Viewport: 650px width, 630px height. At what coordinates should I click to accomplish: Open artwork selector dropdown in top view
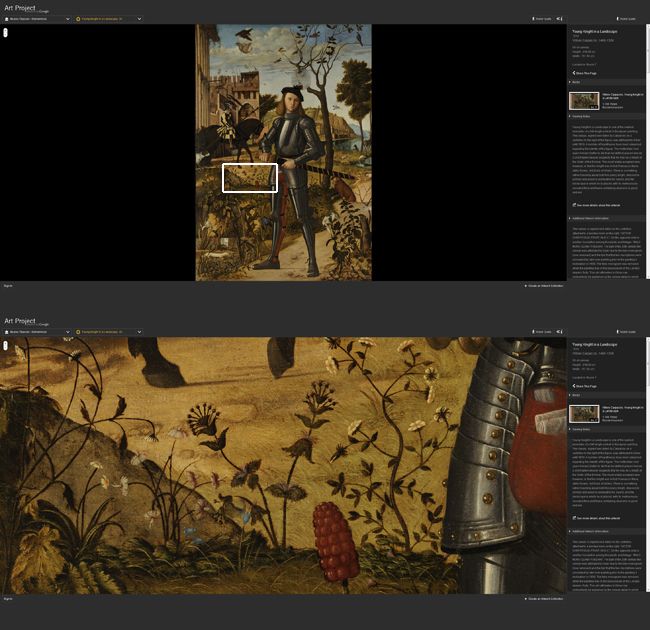point(109,19)
